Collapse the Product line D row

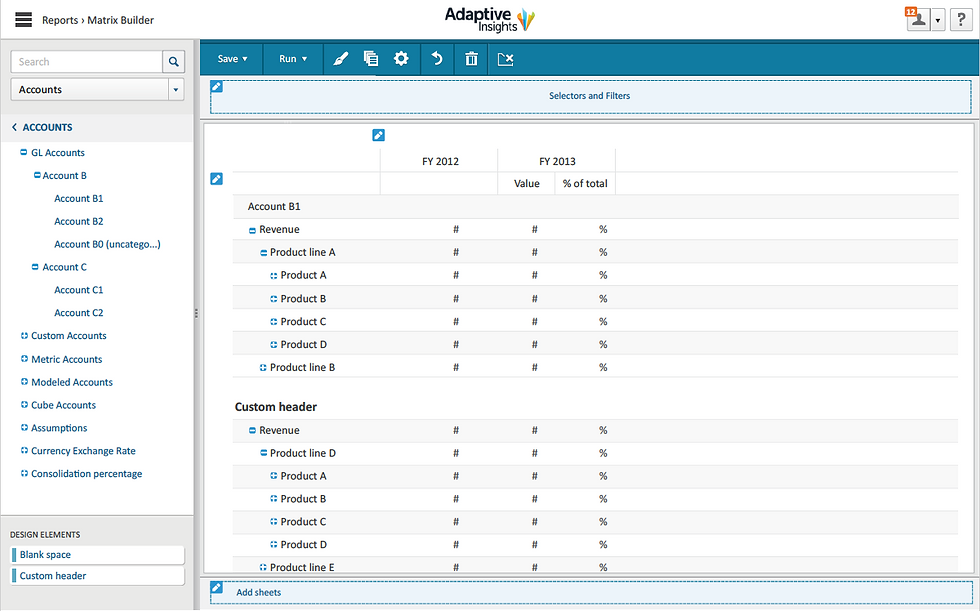point(263,453)
